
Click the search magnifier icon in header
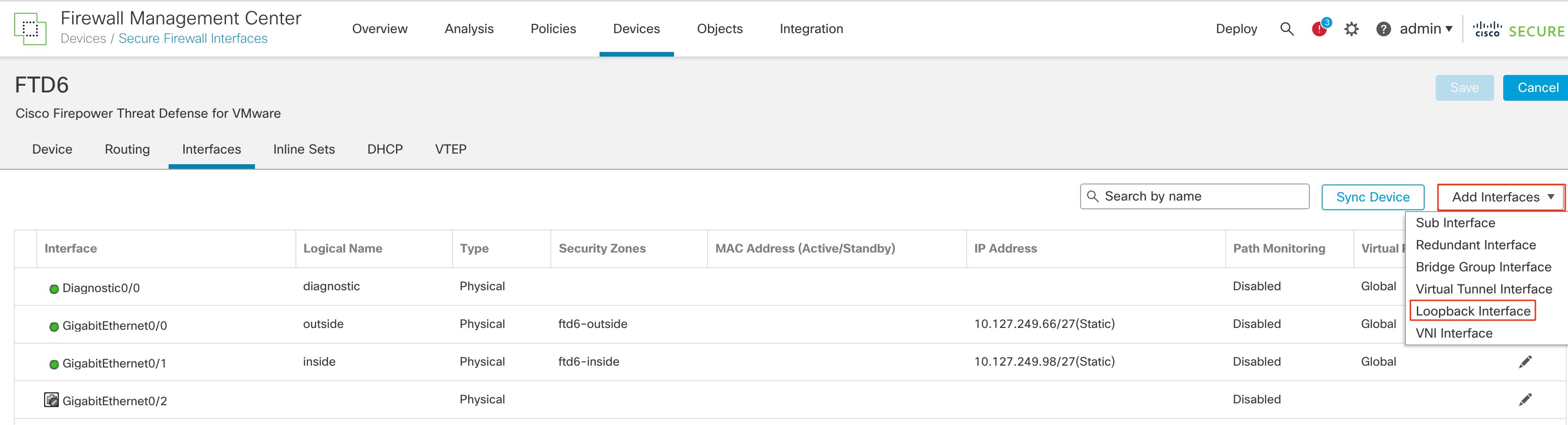tap(1287, 29)
